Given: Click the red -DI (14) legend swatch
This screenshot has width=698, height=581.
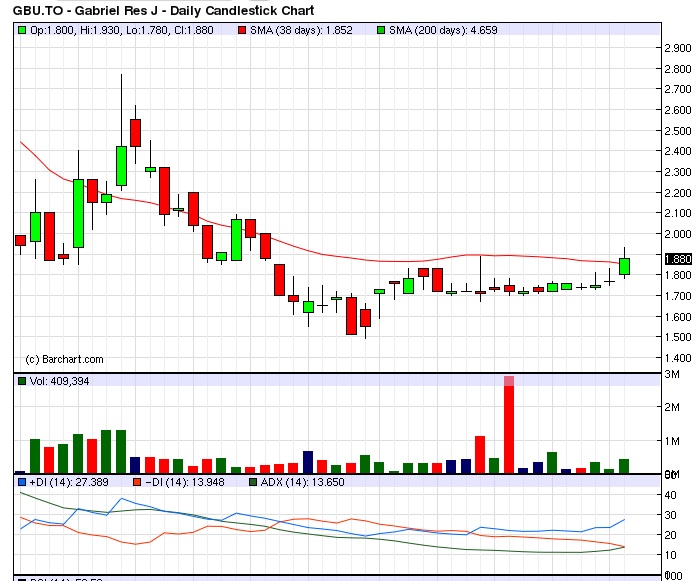Looking at the screenshot, I should 137,483.
